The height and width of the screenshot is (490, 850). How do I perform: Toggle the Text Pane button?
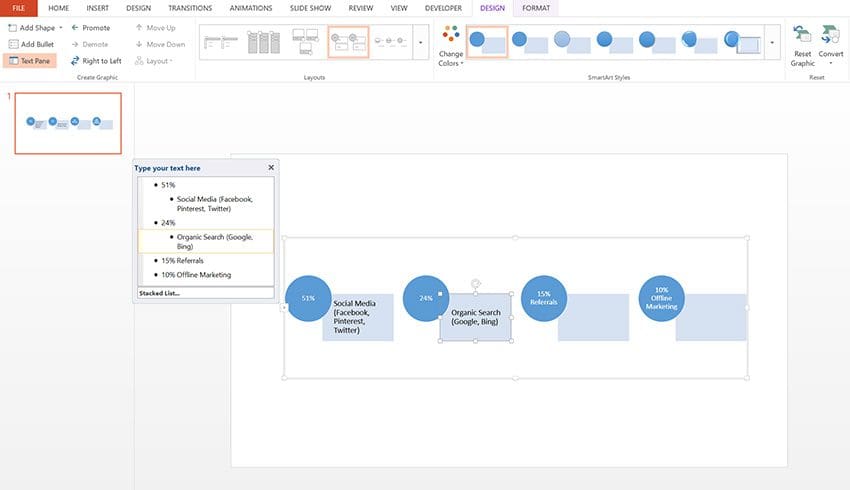click(x=30, y=61)
